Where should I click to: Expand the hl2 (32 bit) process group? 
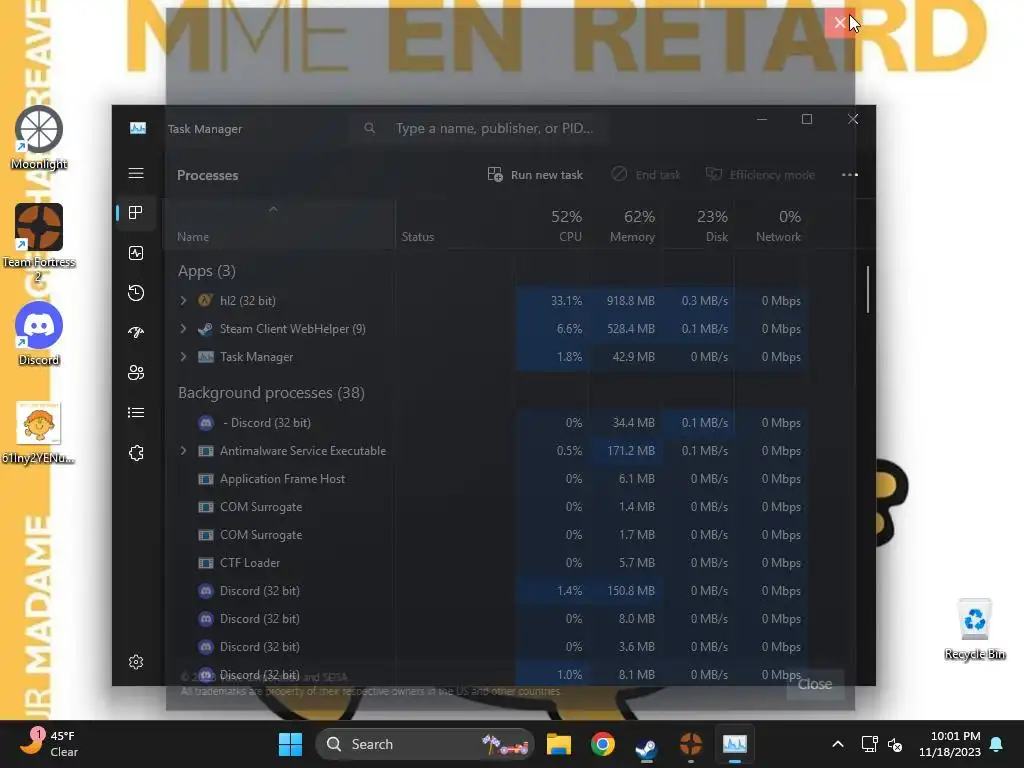click(x=184, y=300)
